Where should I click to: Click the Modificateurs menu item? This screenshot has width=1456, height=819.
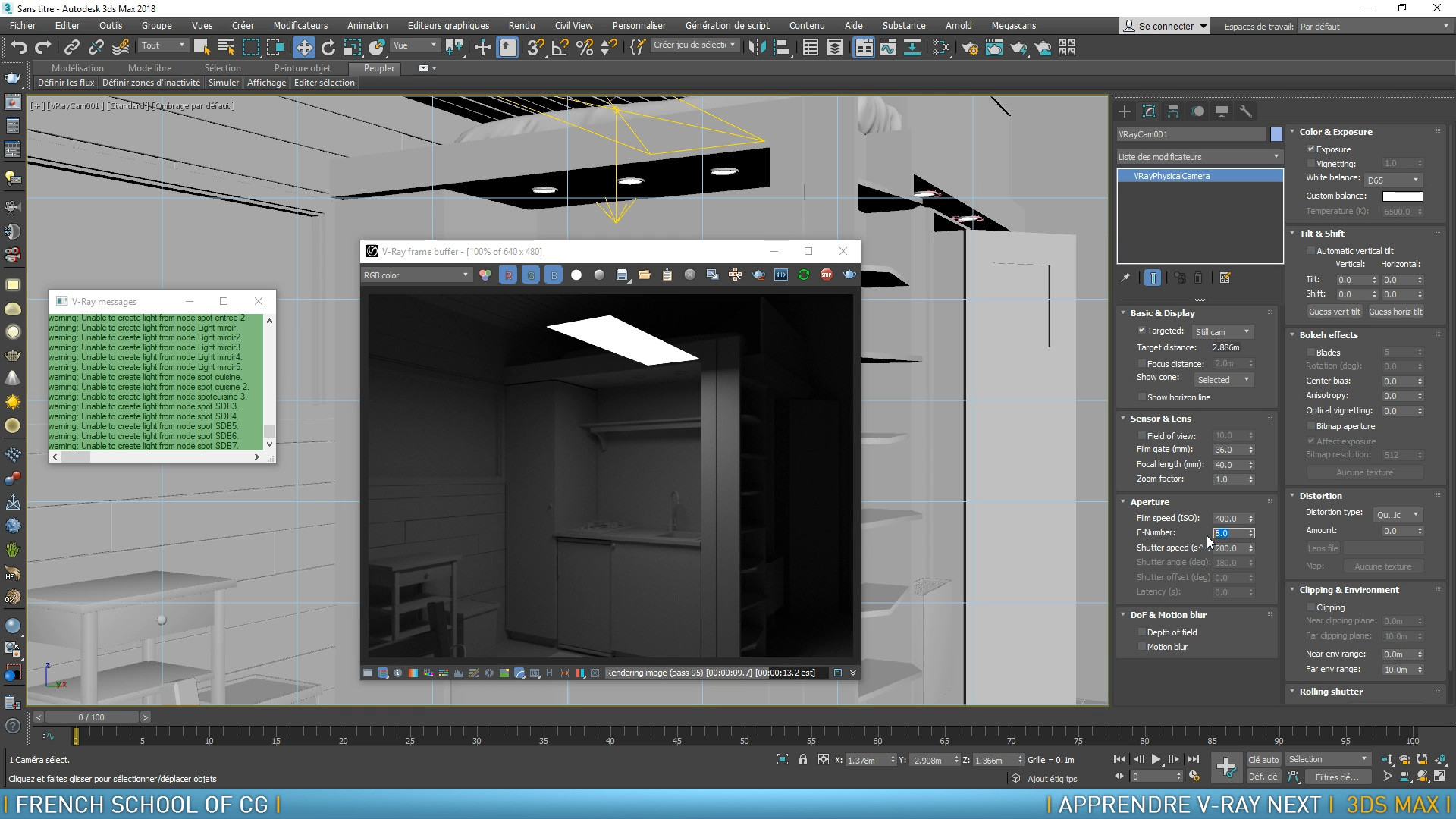tap(299, 25)
